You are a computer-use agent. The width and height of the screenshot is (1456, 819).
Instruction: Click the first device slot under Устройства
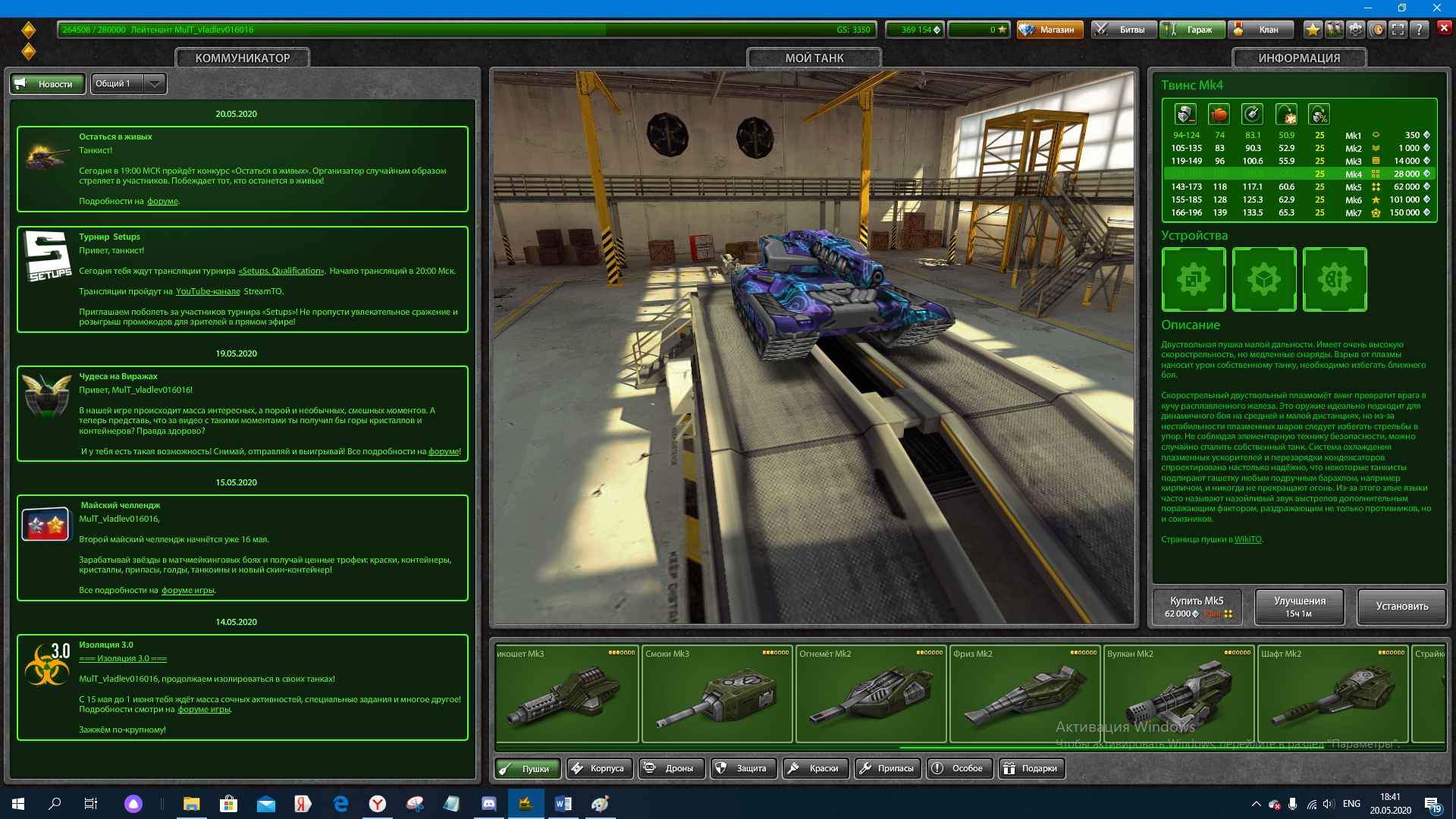pos(1194,280)
